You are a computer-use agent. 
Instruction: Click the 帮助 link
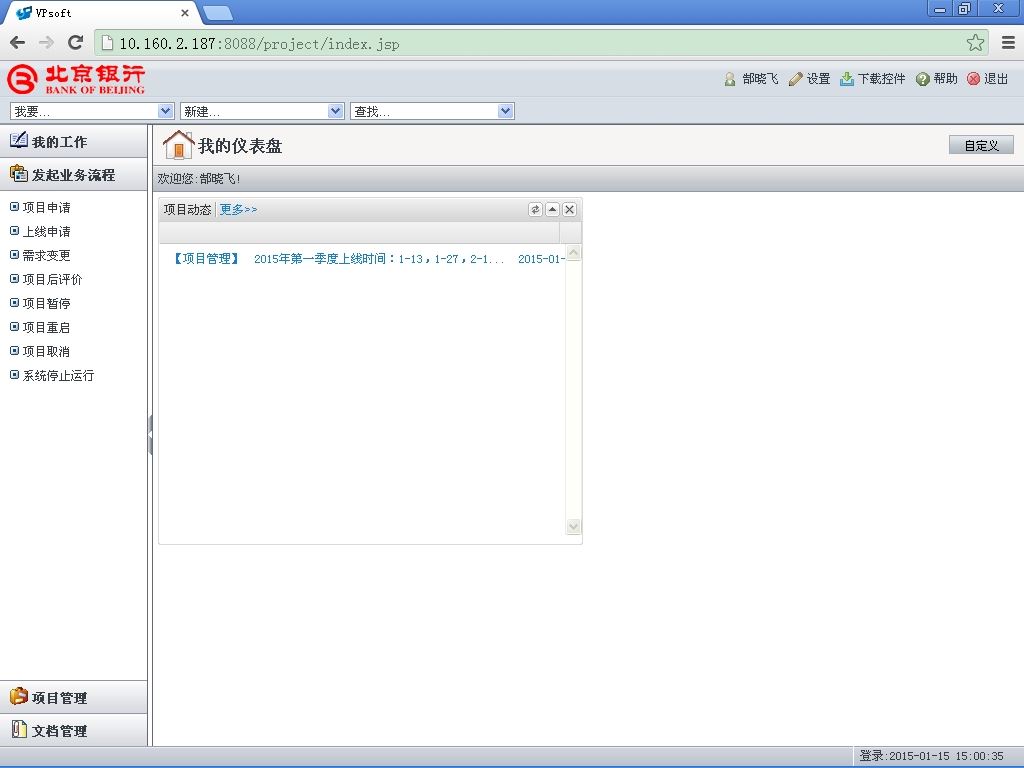[x=945, y=79]
